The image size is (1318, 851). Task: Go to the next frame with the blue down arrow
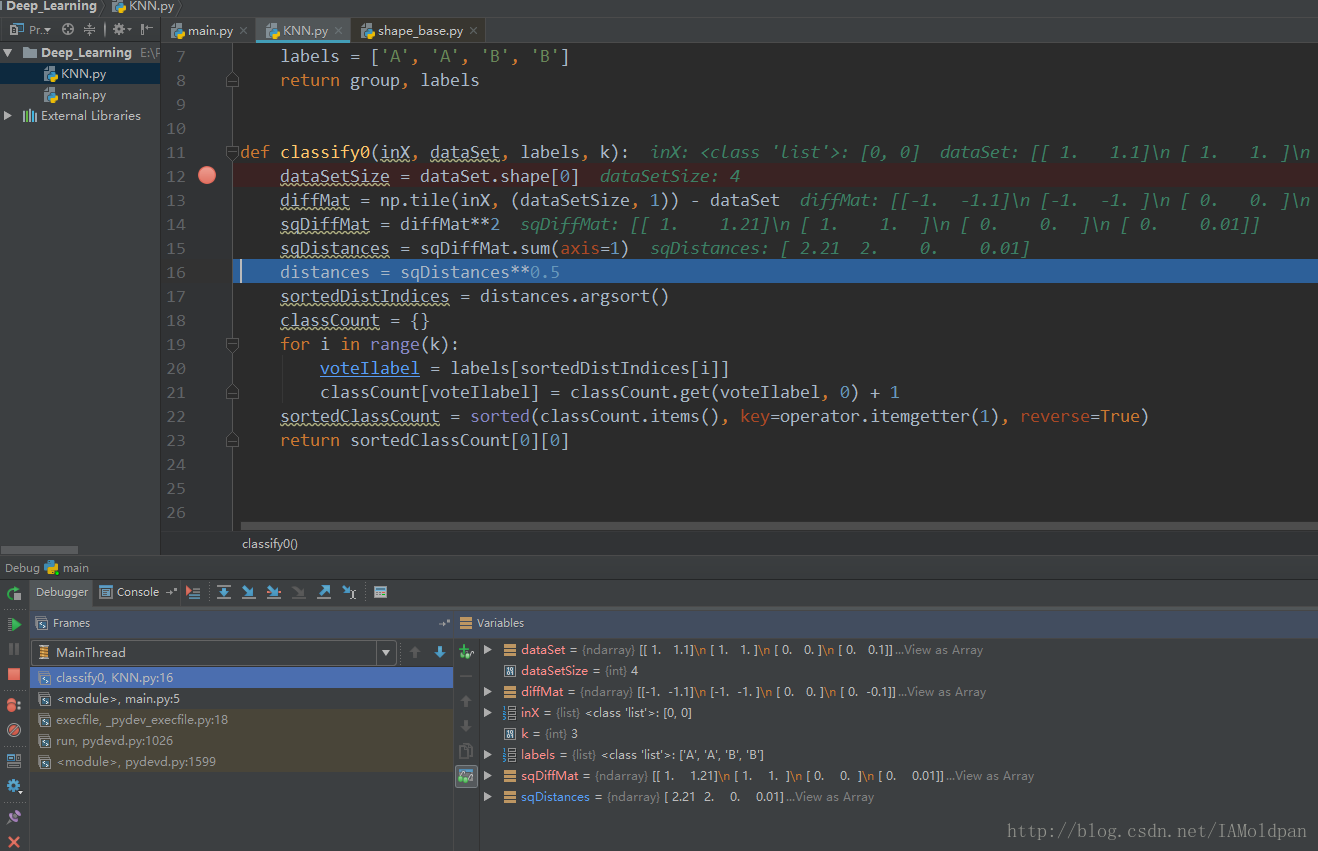click(x=440, y=652)
